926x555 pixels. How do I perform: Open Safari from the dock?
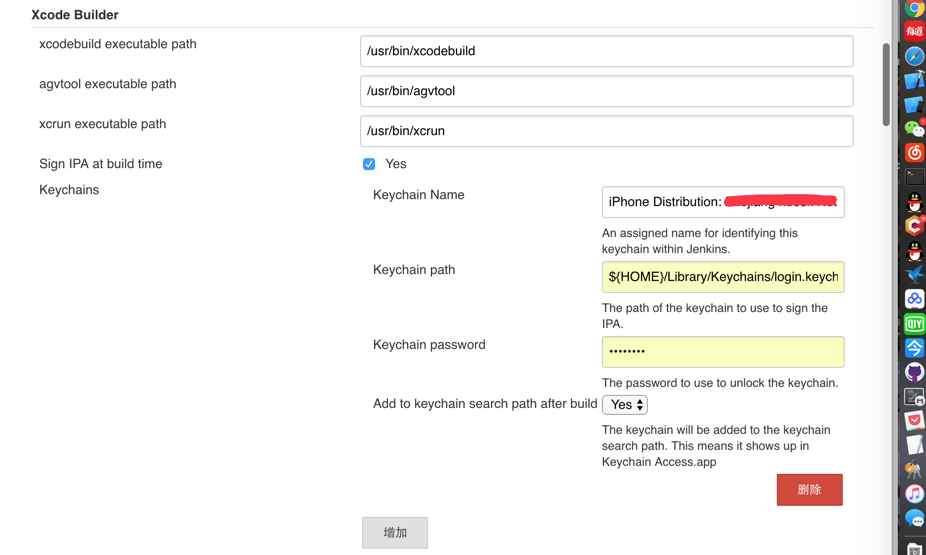coord(914,56)
